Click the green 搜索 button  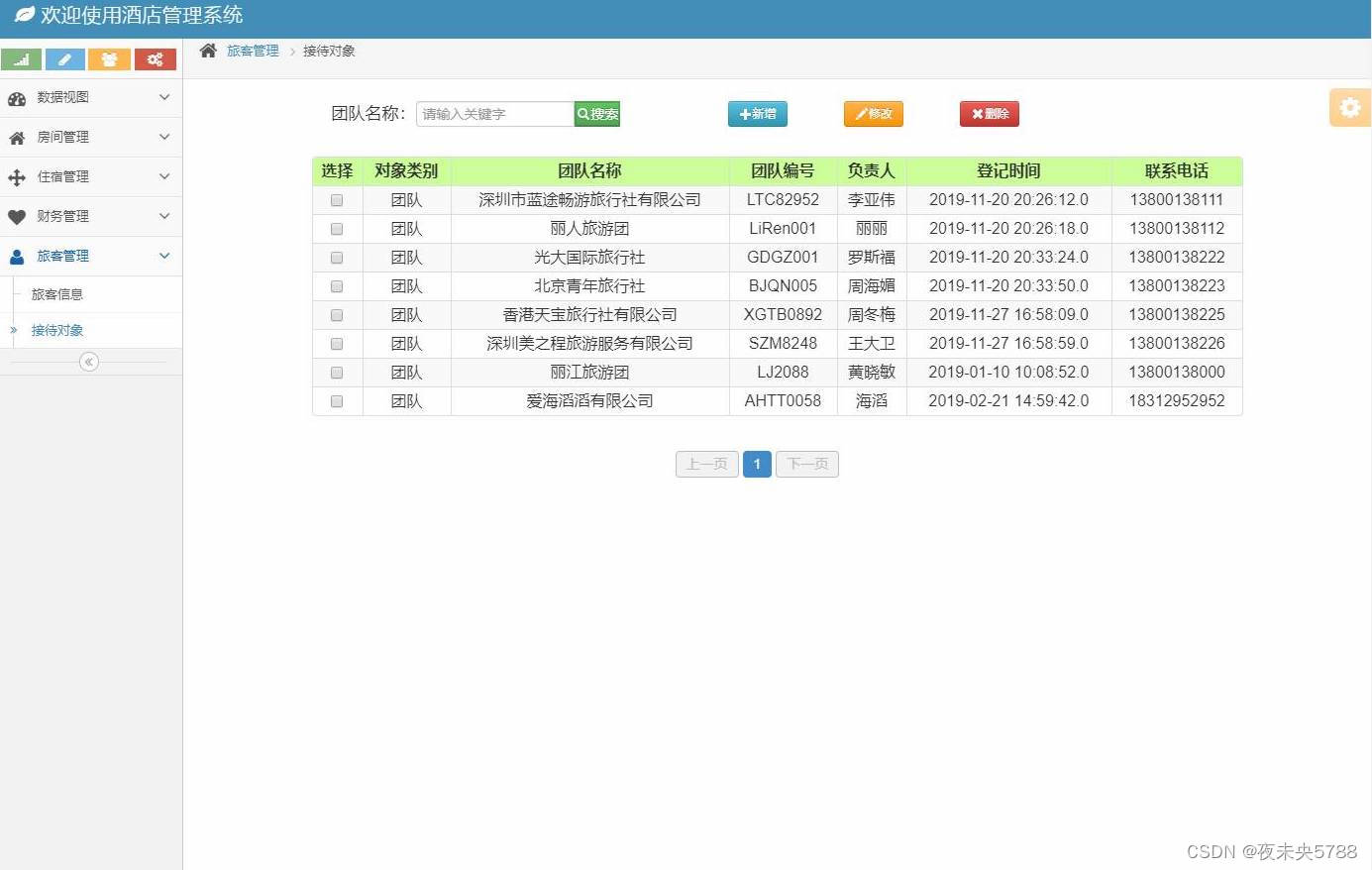tap(597, 114)
